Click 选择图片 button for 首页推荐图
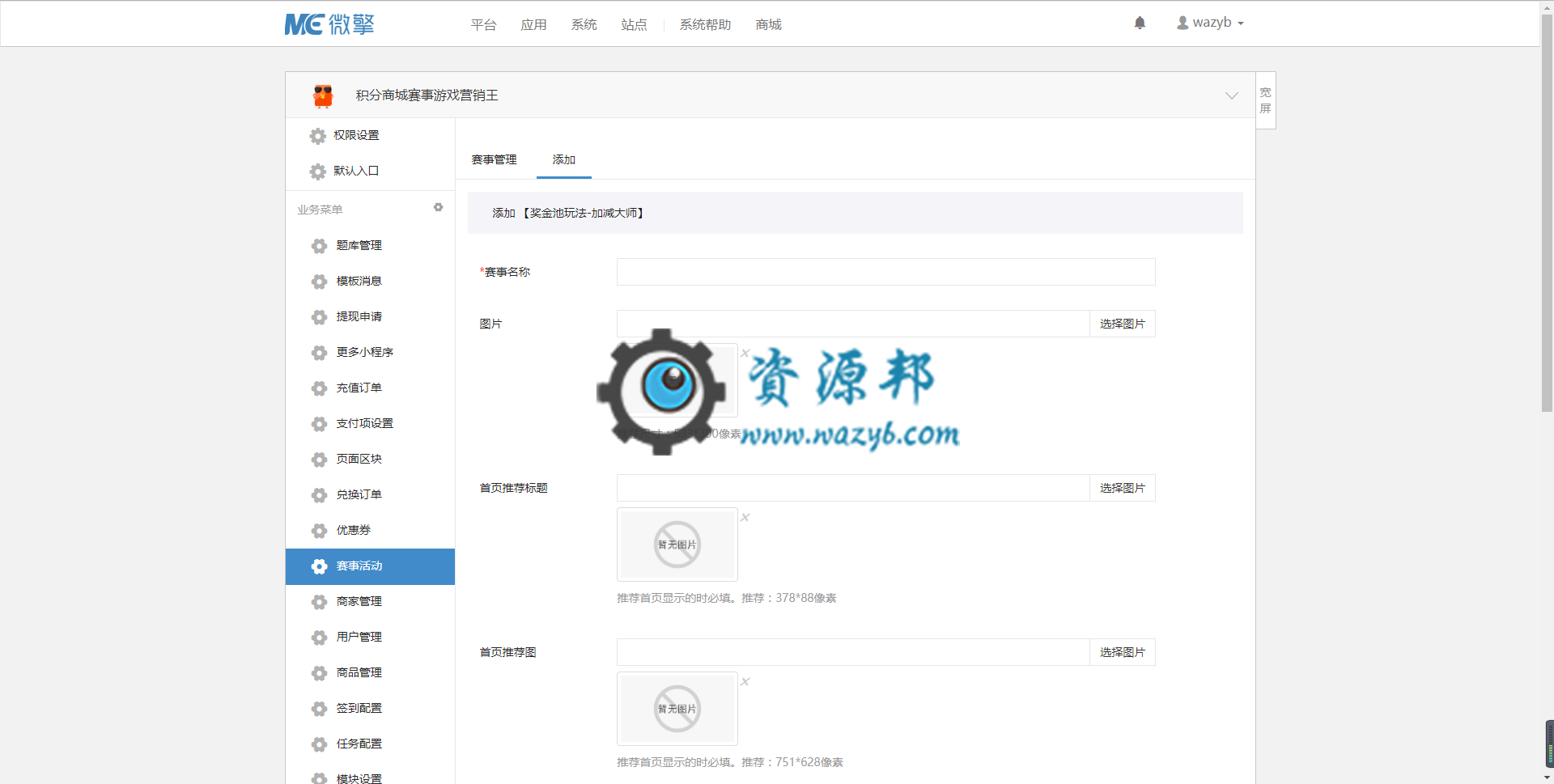The height and width of the screenshot is (784, 1554). point(1123,652)
